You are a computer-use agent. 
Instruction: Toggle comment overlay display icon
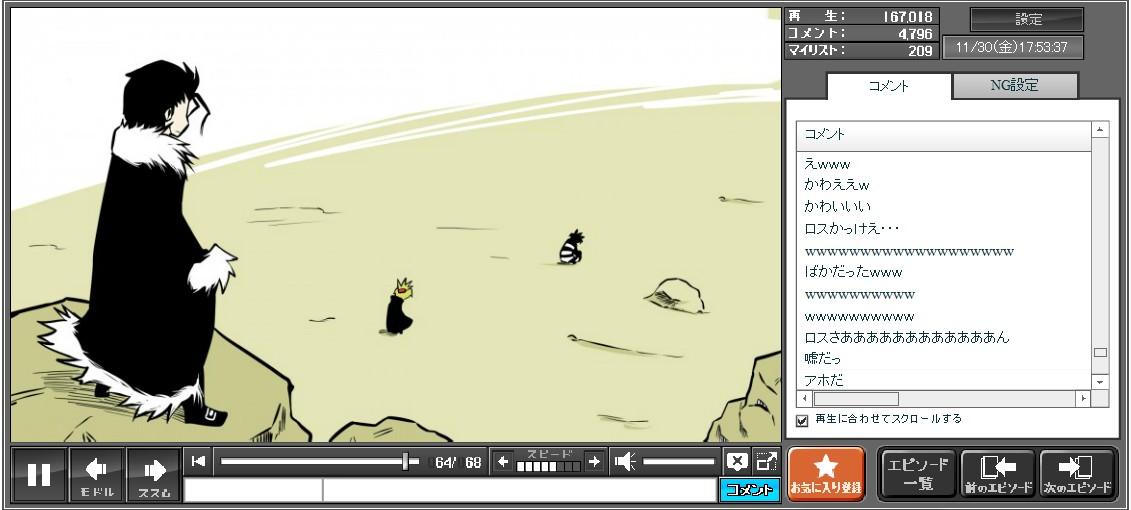[x=737, y=461]
